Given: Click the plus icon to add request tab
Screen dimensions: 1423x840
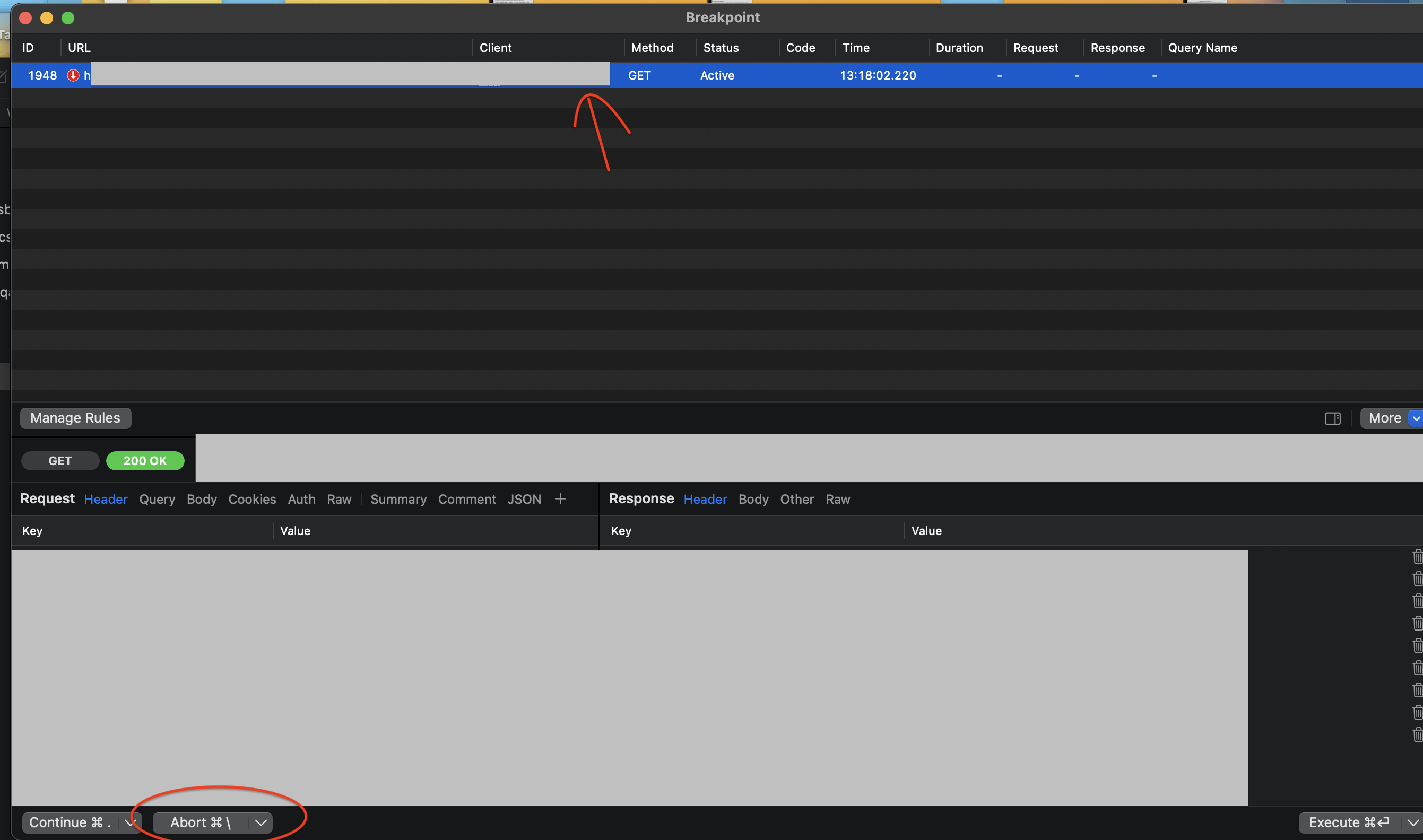Looking at the screenshot, I should [560, 498].
